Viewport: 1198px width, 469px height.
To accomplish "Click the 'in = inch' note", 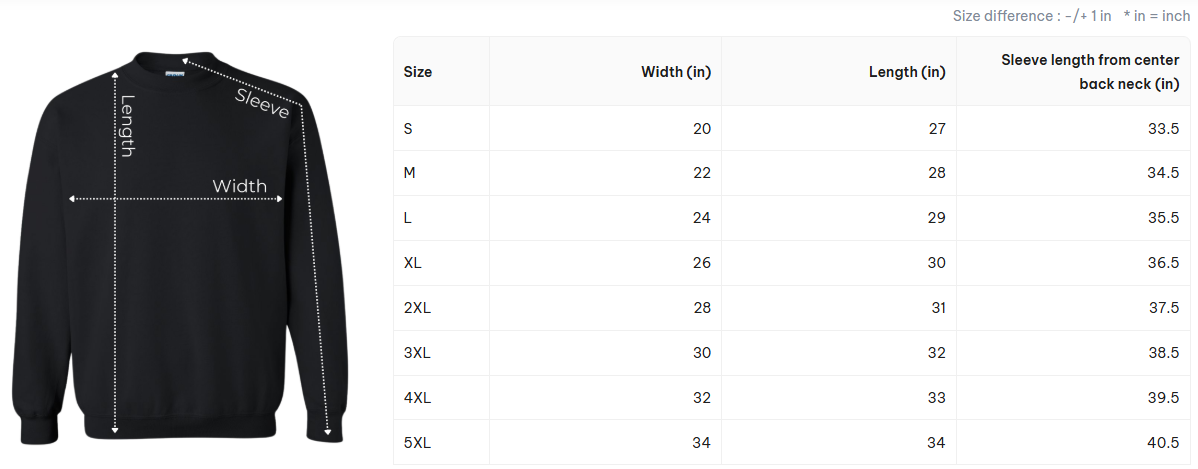I will pos(1157,16).
